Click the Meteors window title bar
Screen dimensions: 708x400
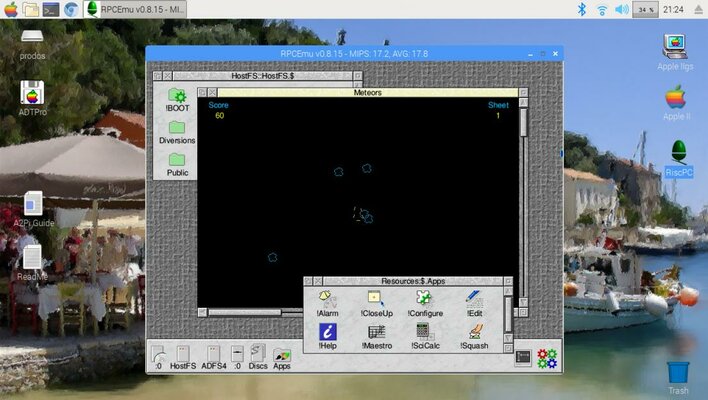368,93
